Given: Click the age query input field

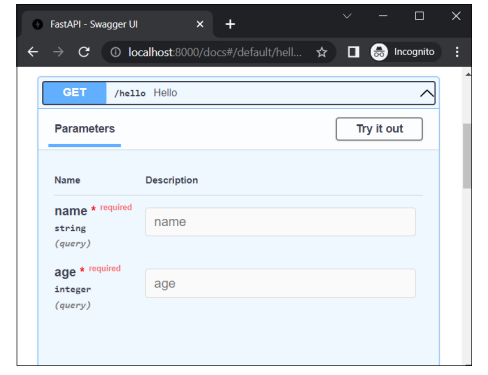Looking at the screenshot, I should [x=280, y=283].
